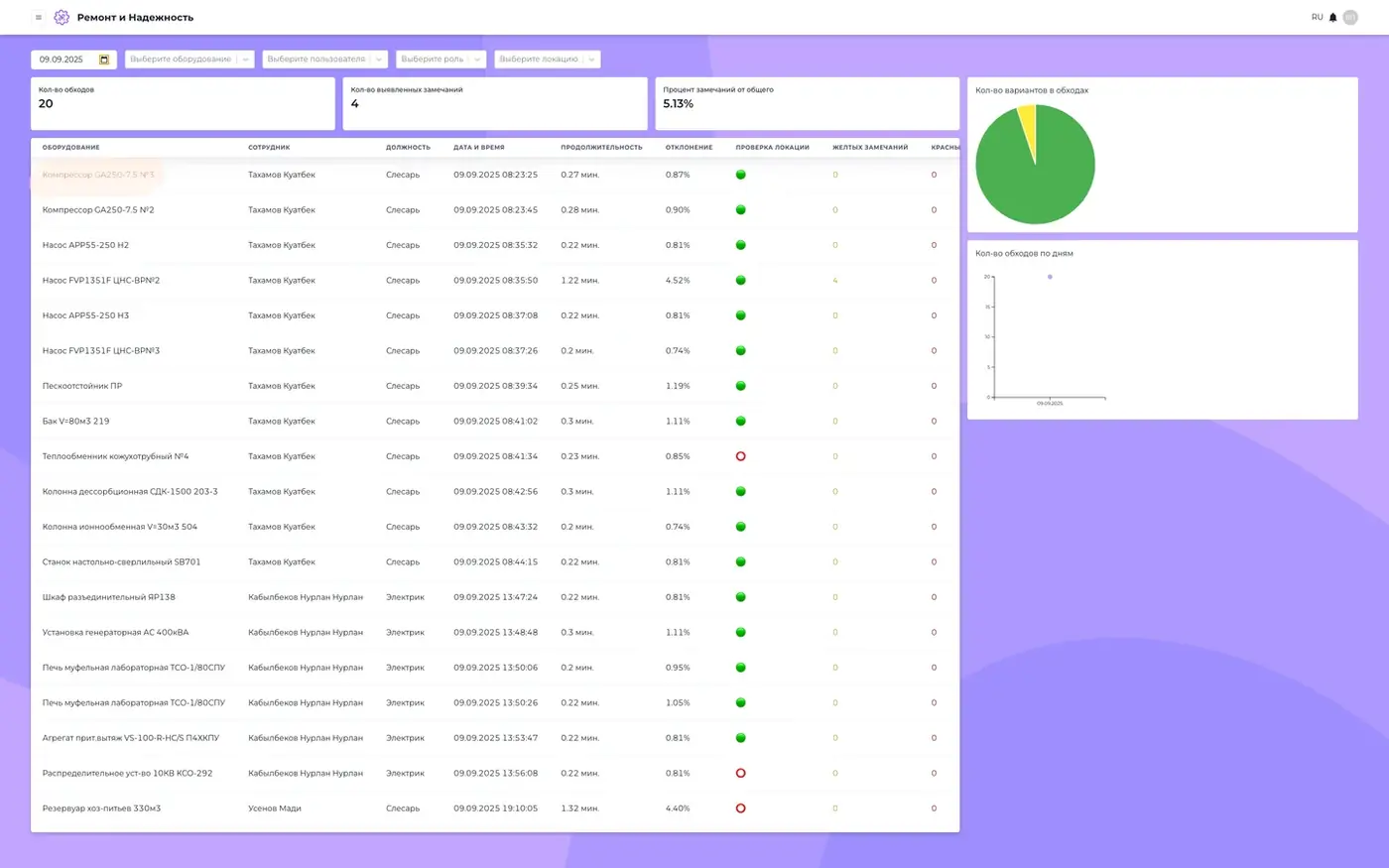Click green location dot for Компрессор GA250-7.5 №2

pos(740,210)
